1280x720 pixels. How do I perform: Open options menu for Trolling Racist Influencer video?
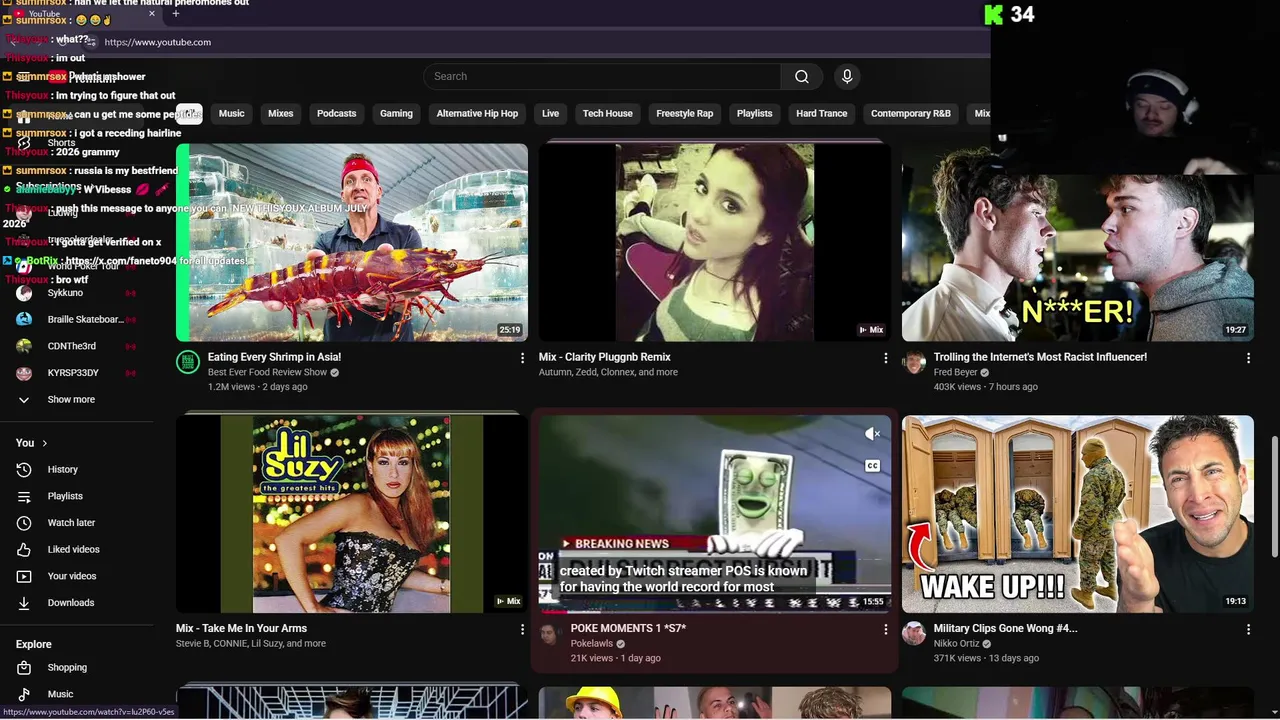(1248, 358)
